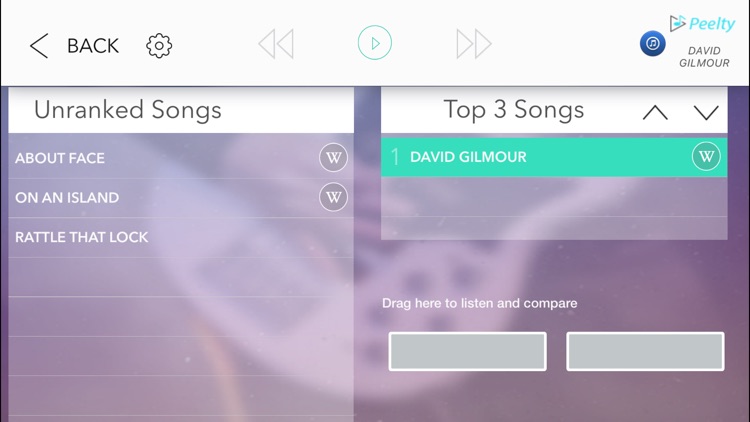This screenshot has width=750, height=422.
Task: Go back using the left chevron
Action: pos(39,45)
